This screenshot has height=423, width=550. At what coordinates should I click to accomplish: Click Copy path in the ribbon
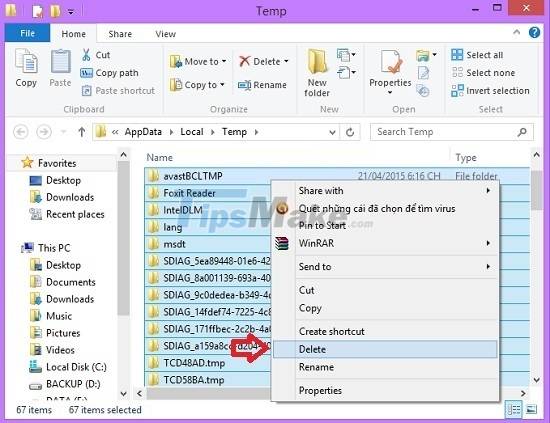point(109,73)
